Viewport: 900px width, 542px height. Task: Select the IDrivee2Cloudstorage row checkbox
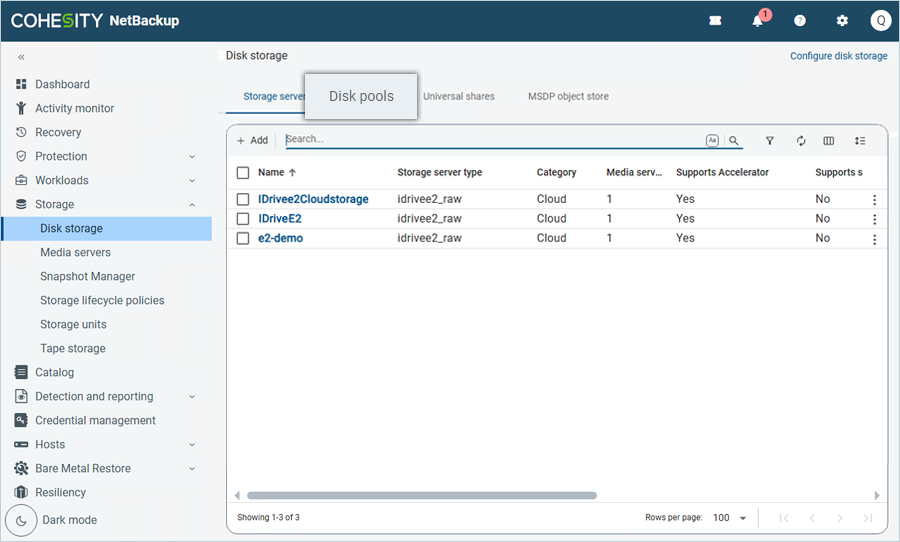[243, 199]
